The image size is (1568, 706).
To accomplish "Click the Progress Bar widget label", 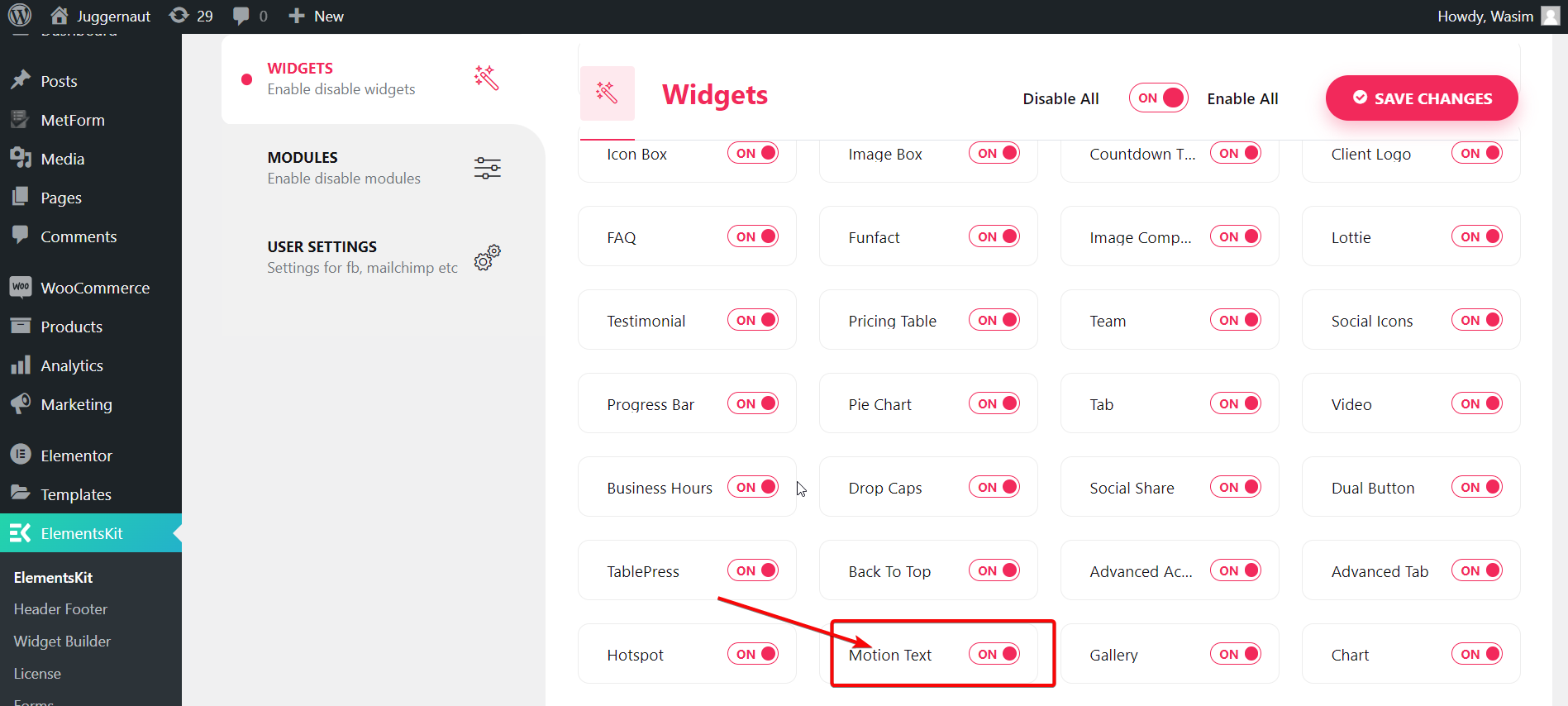I will pos(651,404).
